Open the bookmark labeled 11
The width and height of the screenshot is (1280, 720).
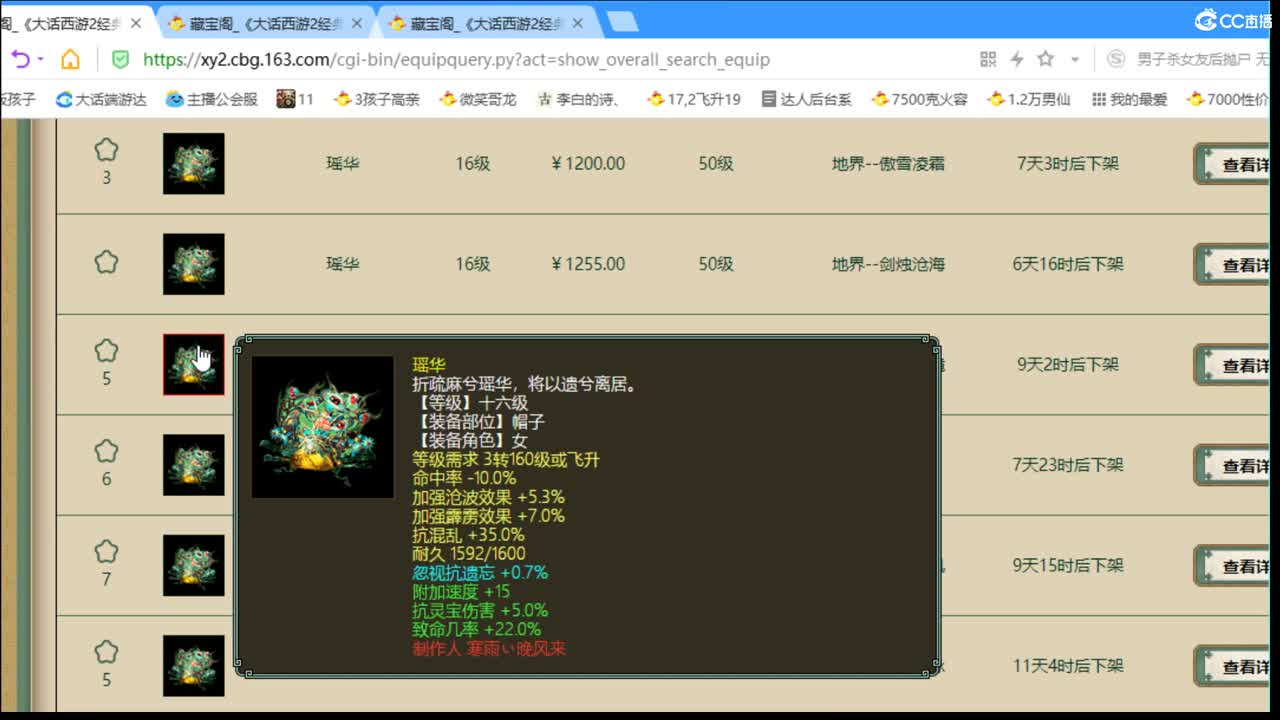(x=295, y=99)
